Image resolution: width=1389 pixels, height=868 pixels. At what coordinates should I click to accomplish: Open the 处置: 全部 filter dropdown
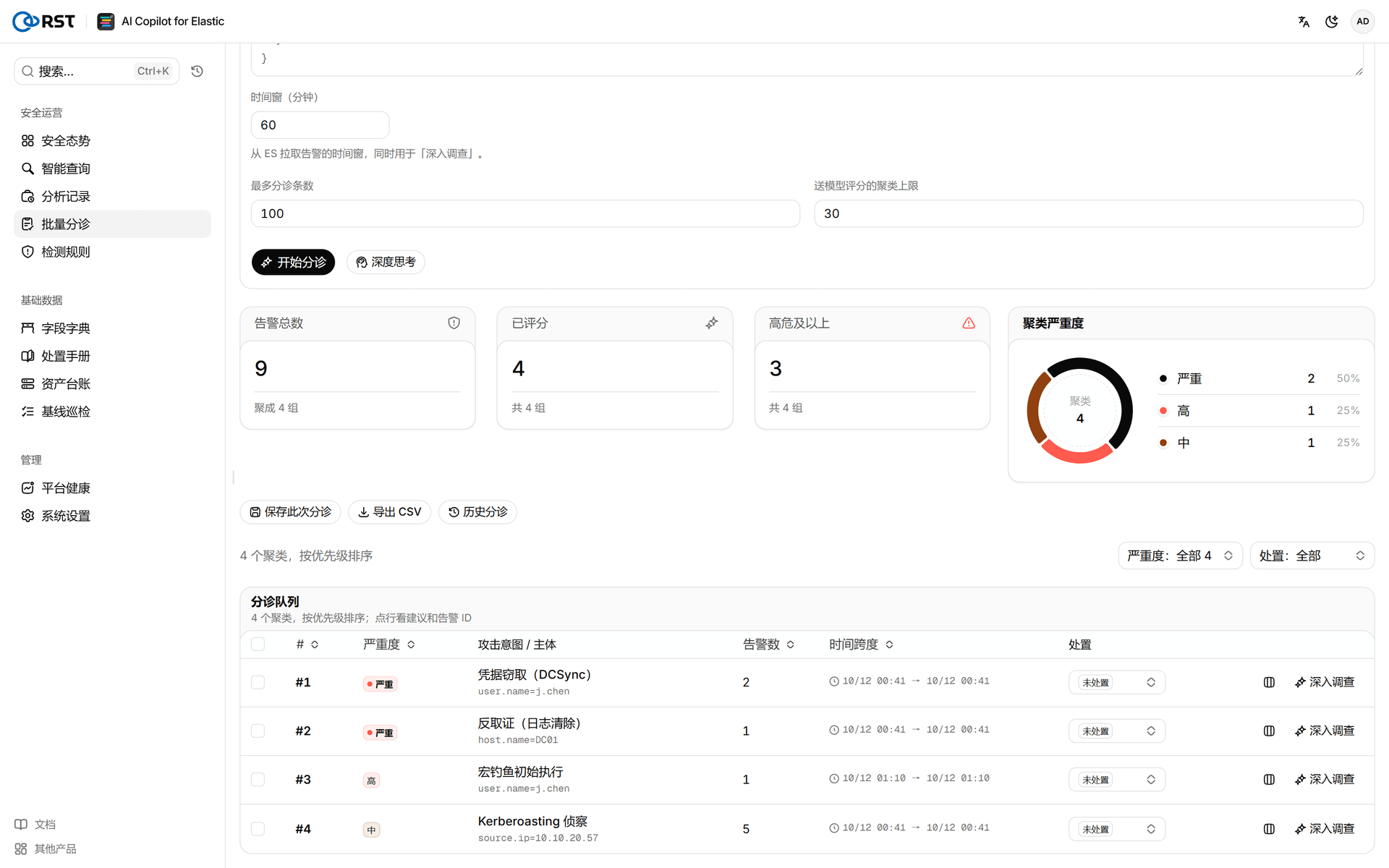pyautogui.click(x=1312, y=556)
